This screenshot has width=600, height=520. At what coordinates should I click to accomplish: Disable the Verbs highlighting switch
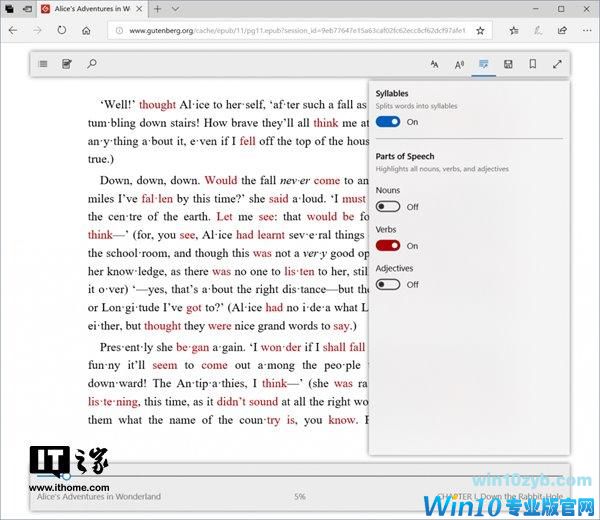(388, 245)
